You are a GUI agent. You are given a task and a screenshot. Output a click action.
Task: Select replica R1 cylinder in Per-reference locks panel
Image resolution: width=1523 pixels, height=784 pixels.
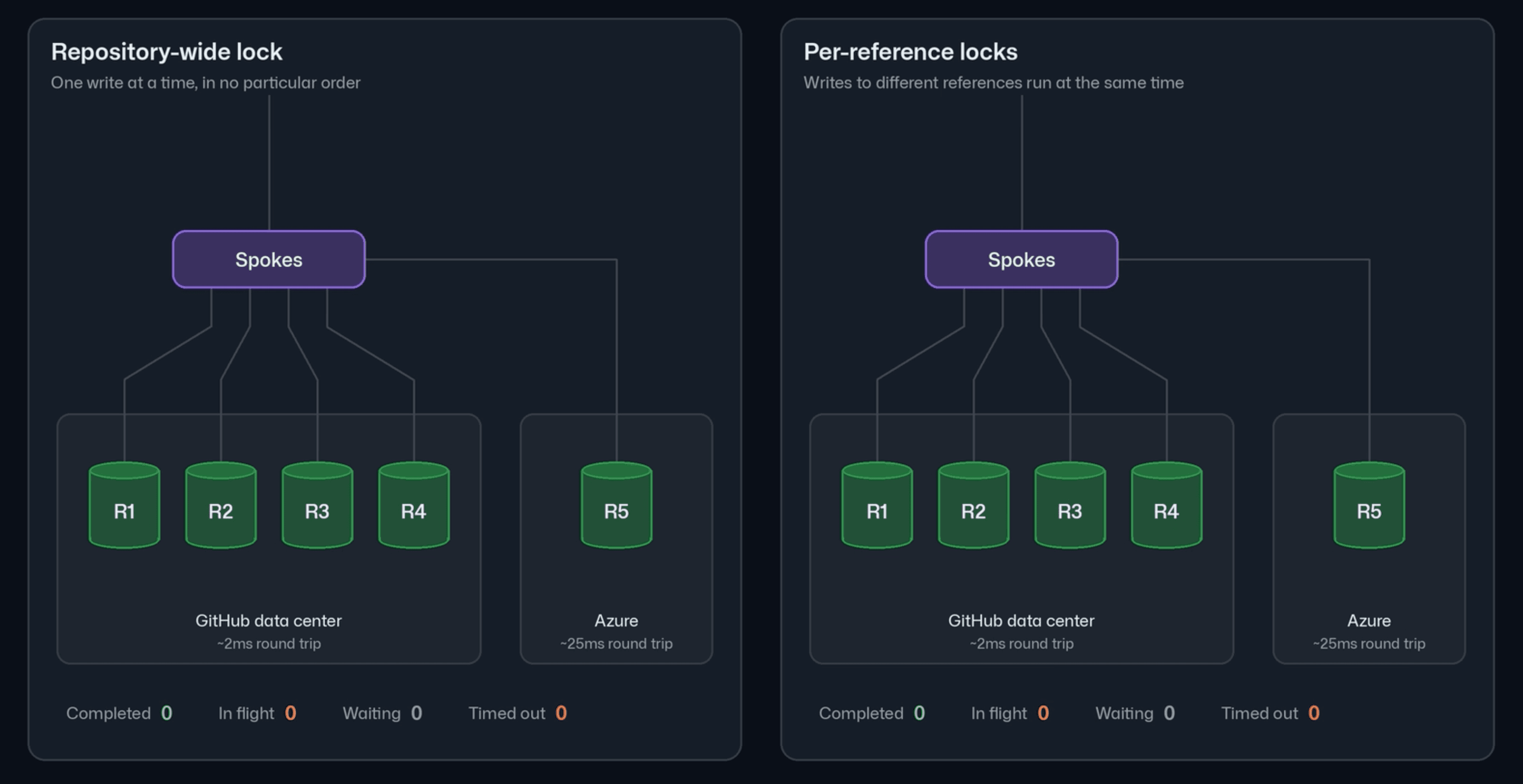877,505
